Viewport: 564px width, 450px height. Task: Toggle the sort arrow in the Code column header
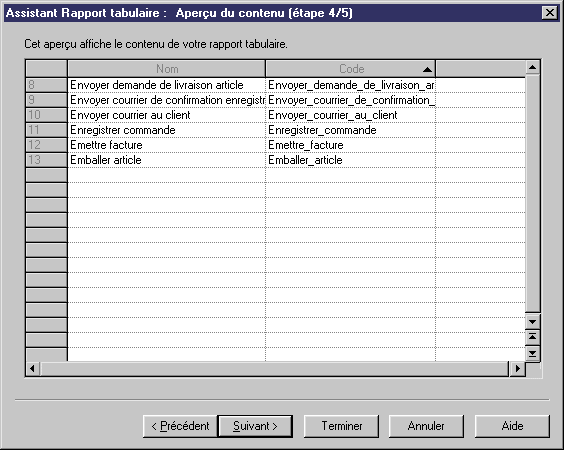pyautogui.click(x=427, y=69)
